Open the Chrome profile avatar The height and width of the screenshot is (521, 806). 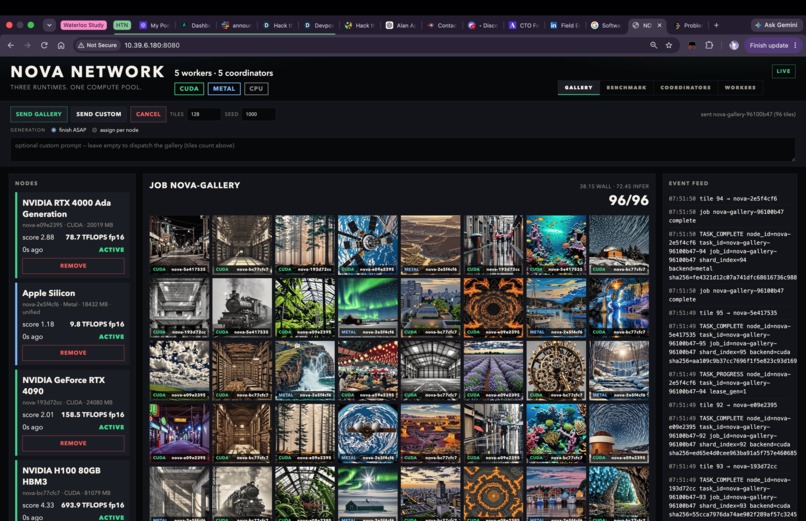734,45
